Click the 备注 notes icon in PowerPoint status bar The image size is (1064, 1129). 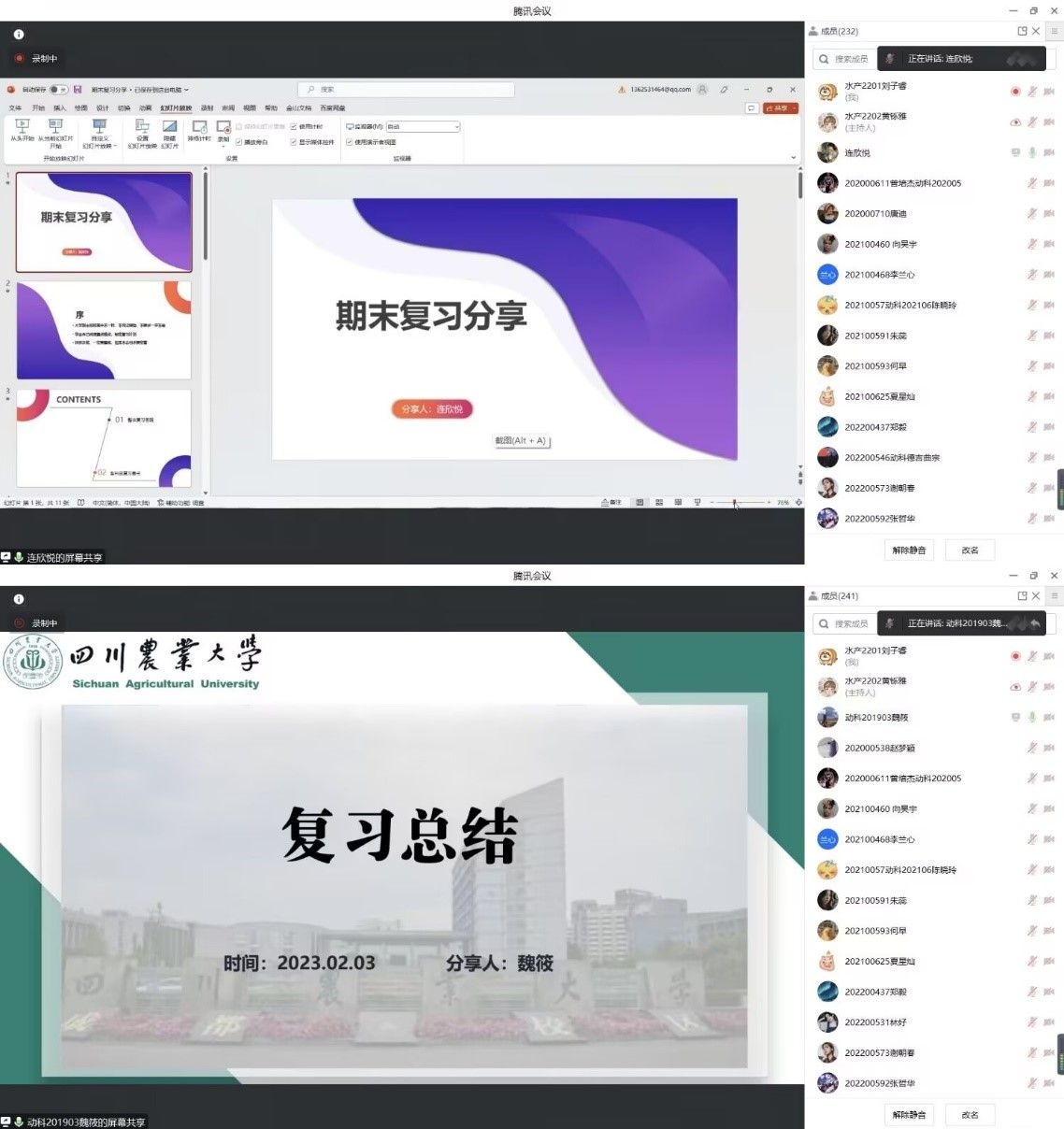[x=611, y=503]
